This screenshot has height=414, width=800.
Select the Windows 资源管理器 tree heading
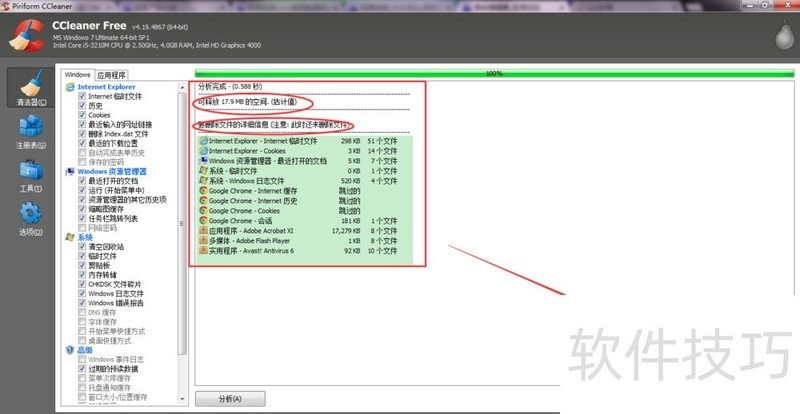(112, 172)
